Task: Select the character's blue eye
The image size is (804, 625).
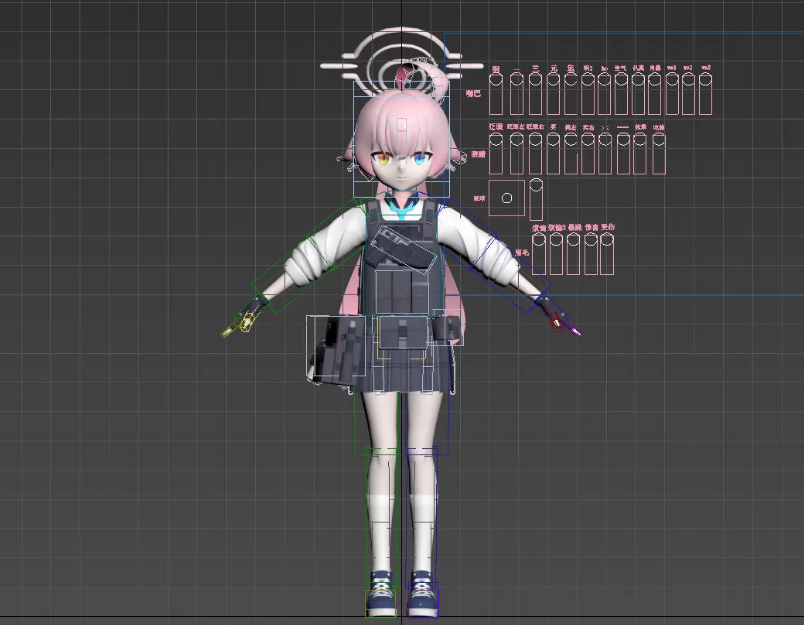Action: point(419,159)
